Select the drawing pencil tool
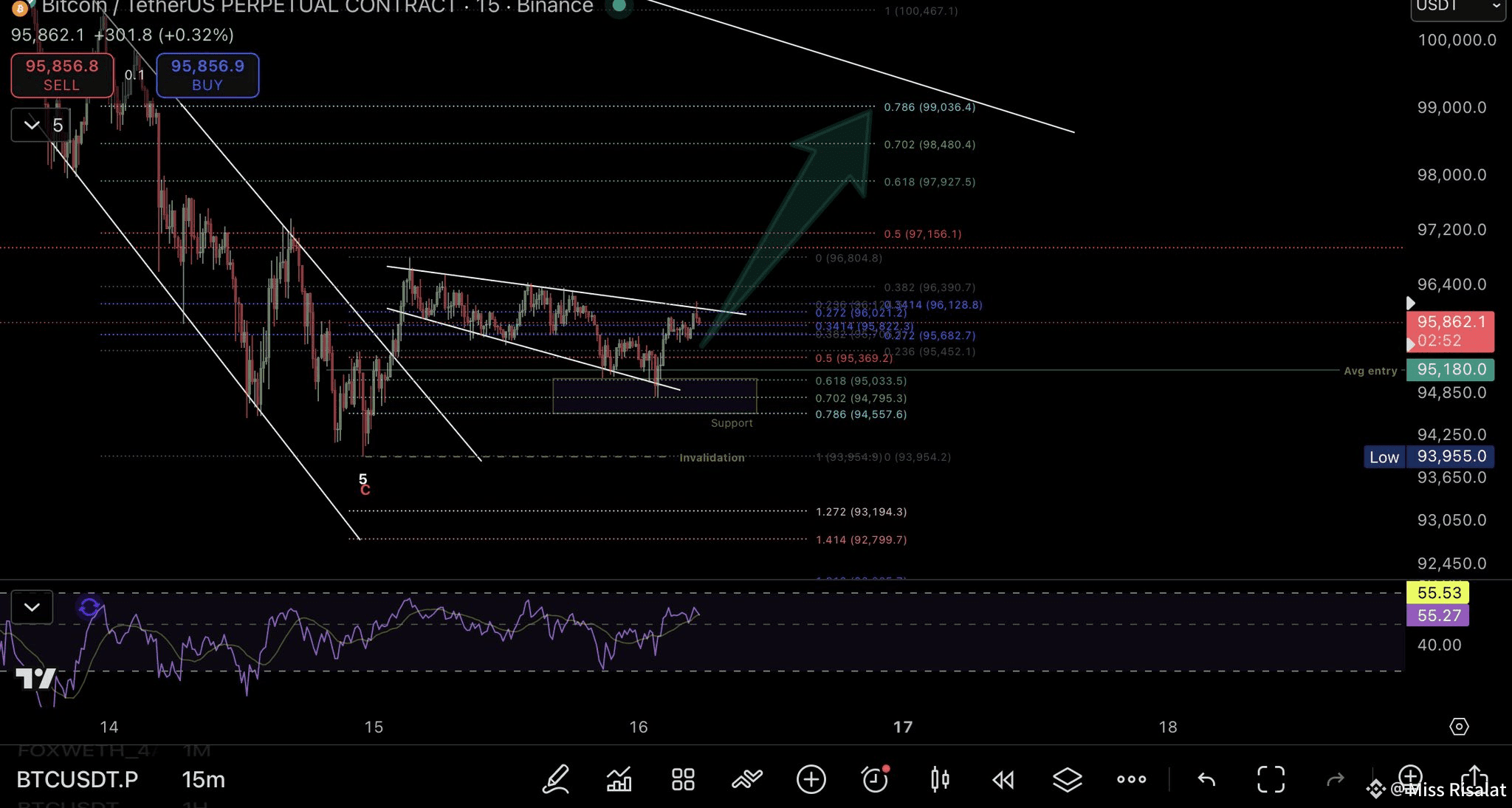1512x808 pixels. [556, 779]
